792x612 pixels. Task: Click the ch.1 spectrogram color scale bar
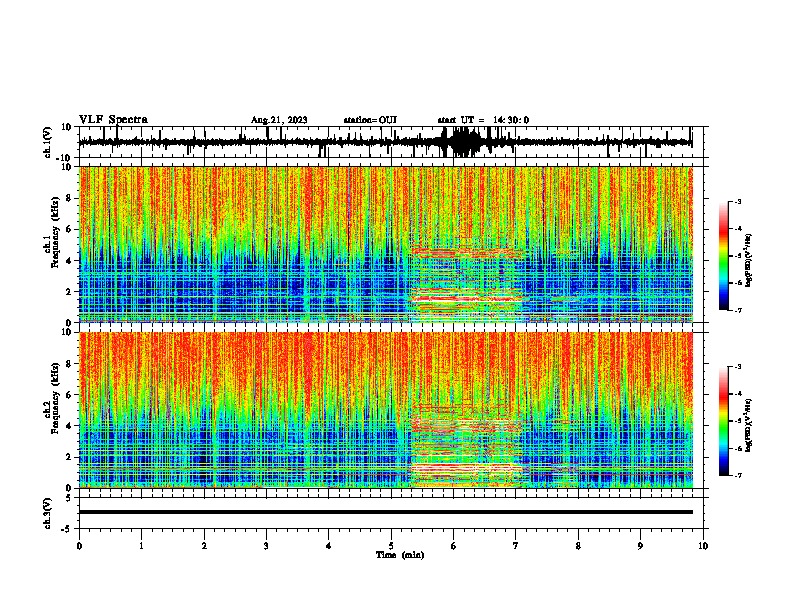click(x=723, y=256)
